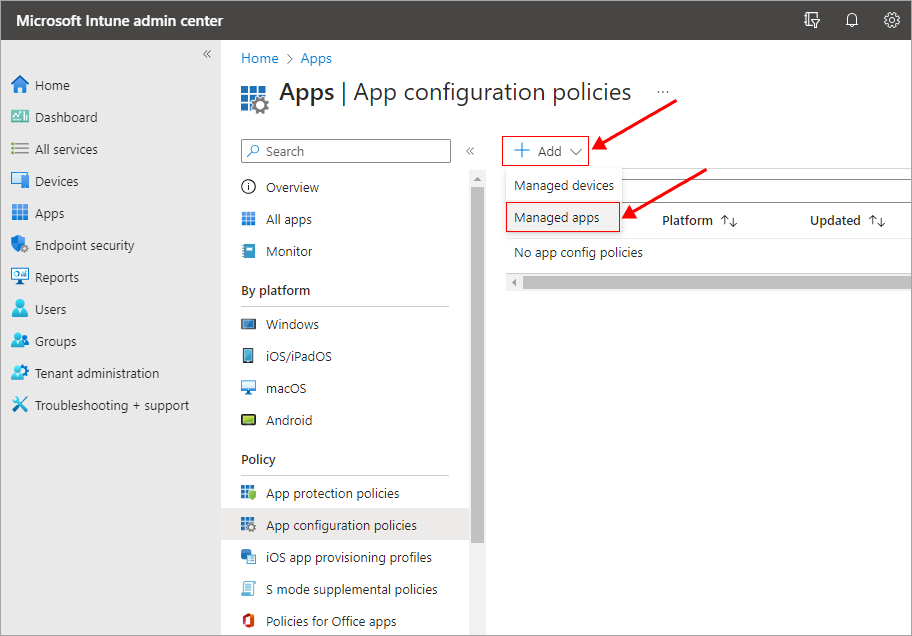This screenshot has height=636, width=912.
Task: Open Troubleshooting + support in sidebar
Action: (x=112, y=405)
